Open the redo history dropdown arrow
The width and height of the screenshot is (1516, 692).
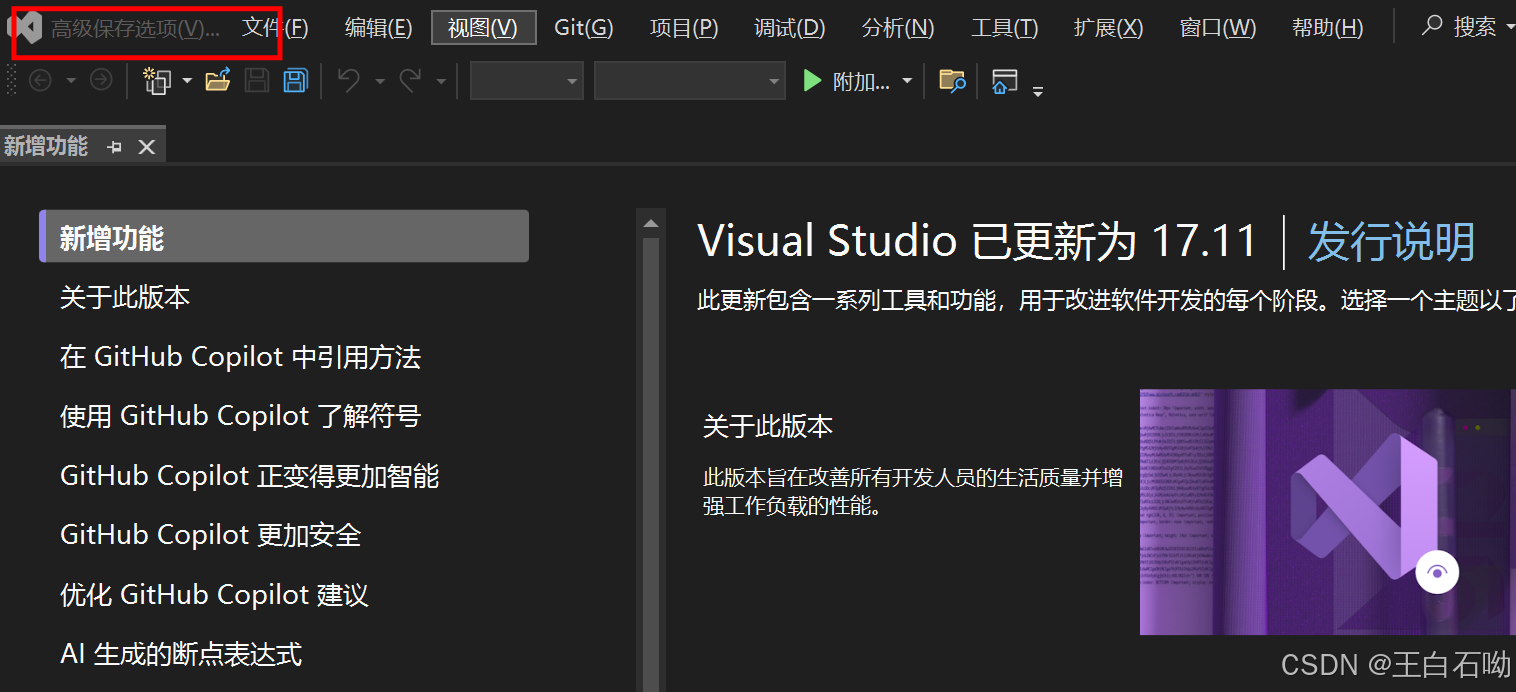(441, 81)
